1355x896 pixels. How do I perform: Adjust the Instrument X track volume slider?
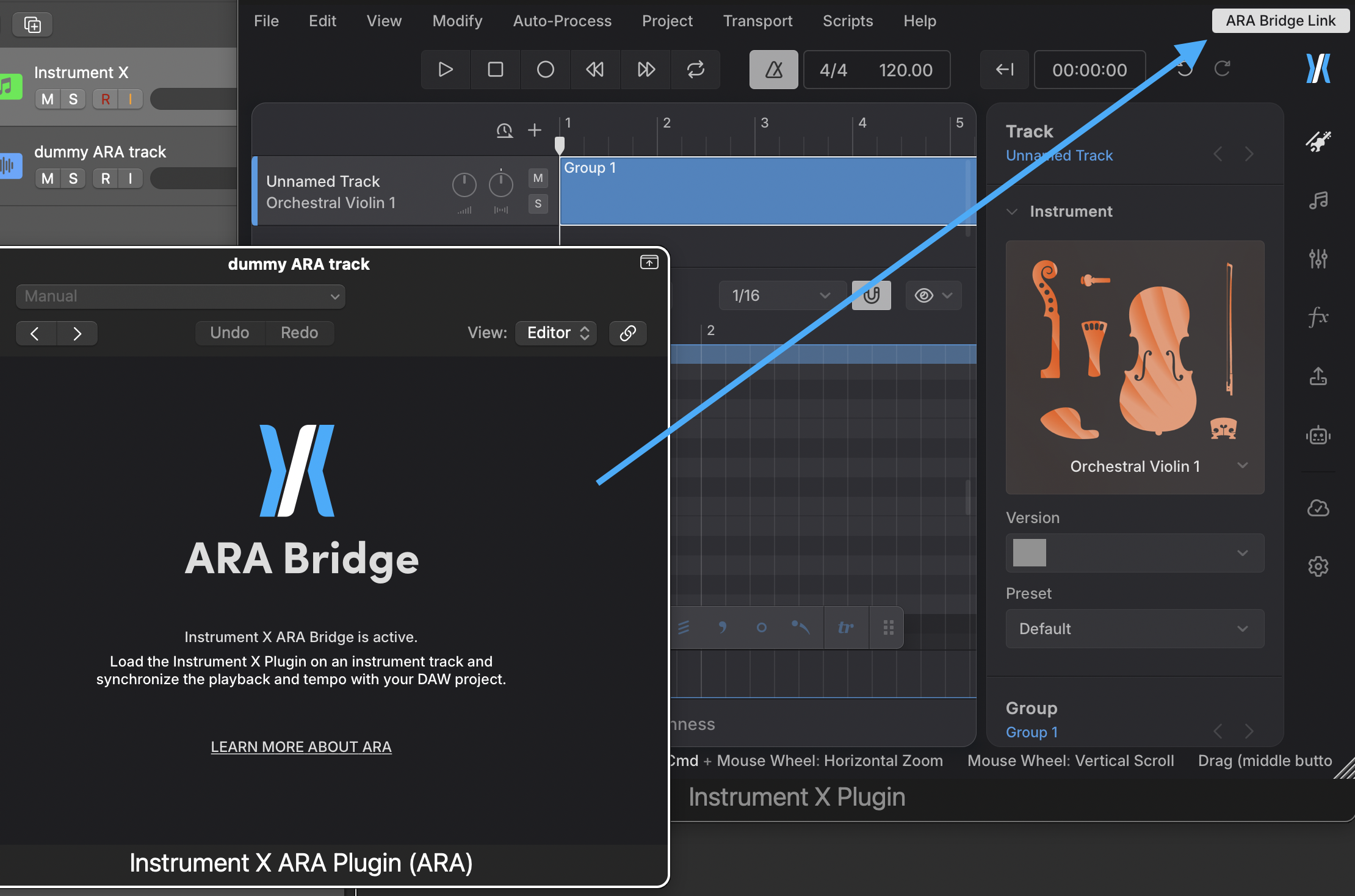click(x=193, y=99)
